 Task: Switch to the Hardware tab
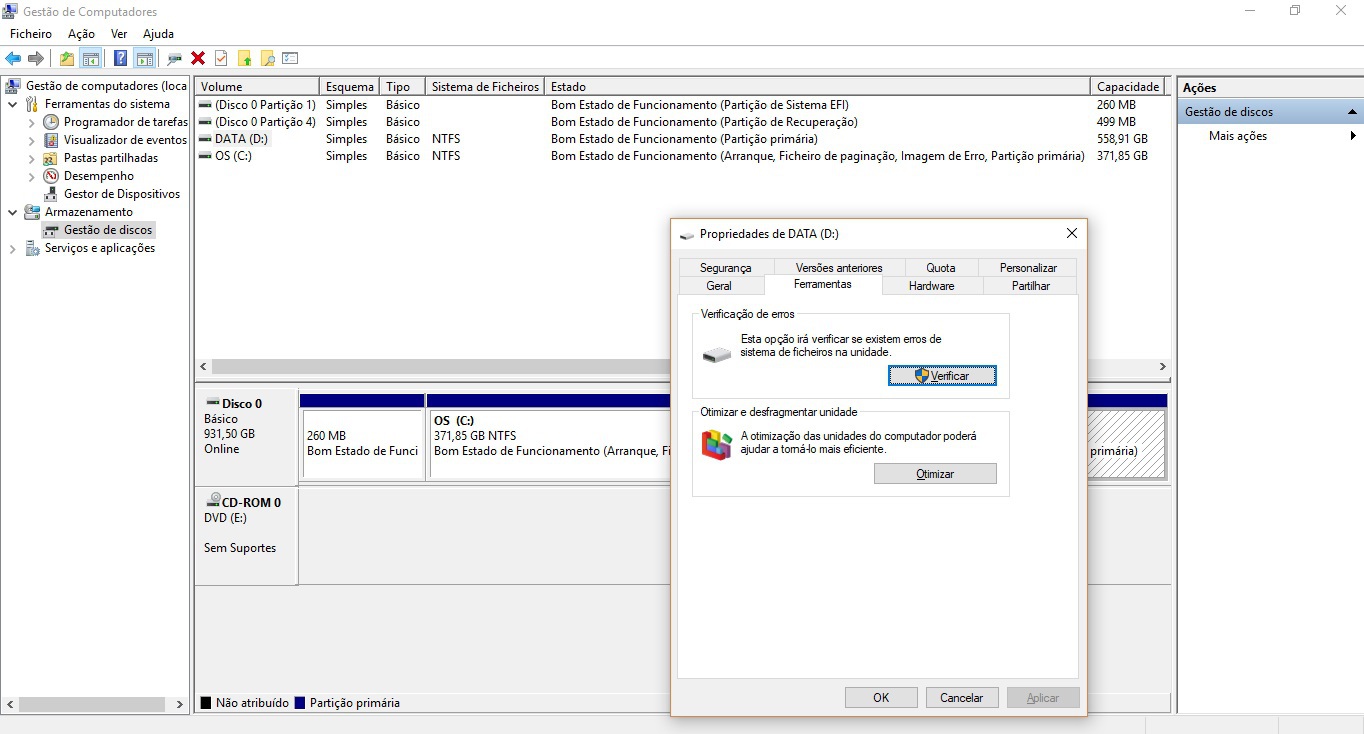931,286
